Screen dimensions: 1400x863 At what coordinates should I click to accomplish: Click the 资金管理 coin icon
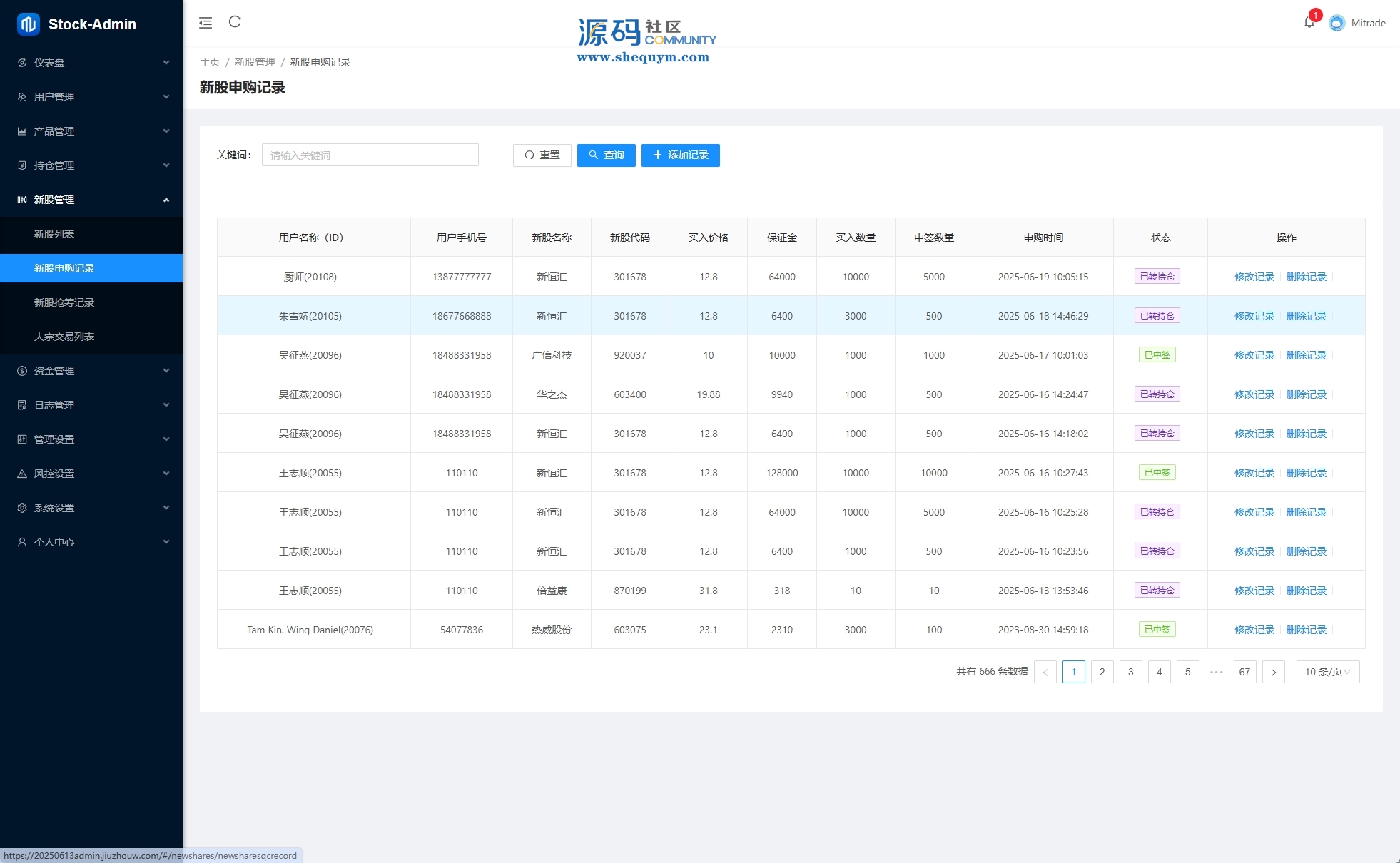(22, 371)
